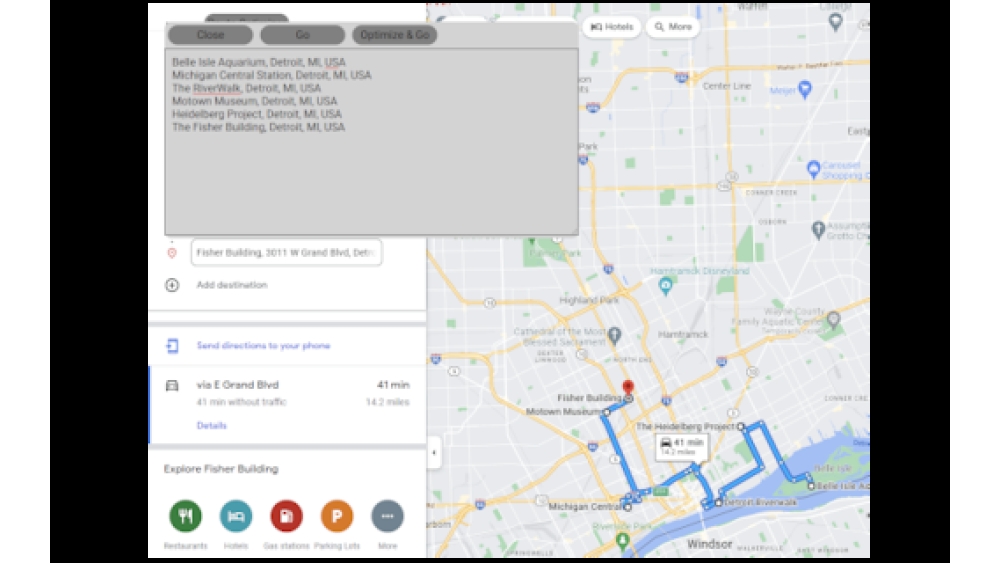Click the Hotels chip on the map
Image resolution: width=1000 pixels, height=563 pixels.
pos(612,27)
